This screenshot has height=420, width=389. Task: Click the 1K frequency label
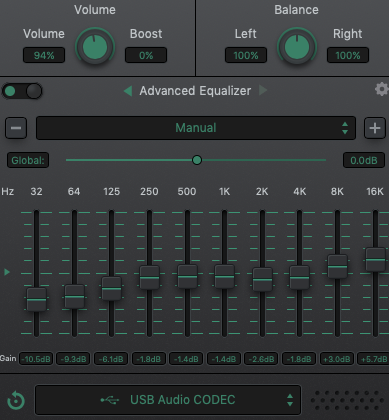[x=224, y=191]
